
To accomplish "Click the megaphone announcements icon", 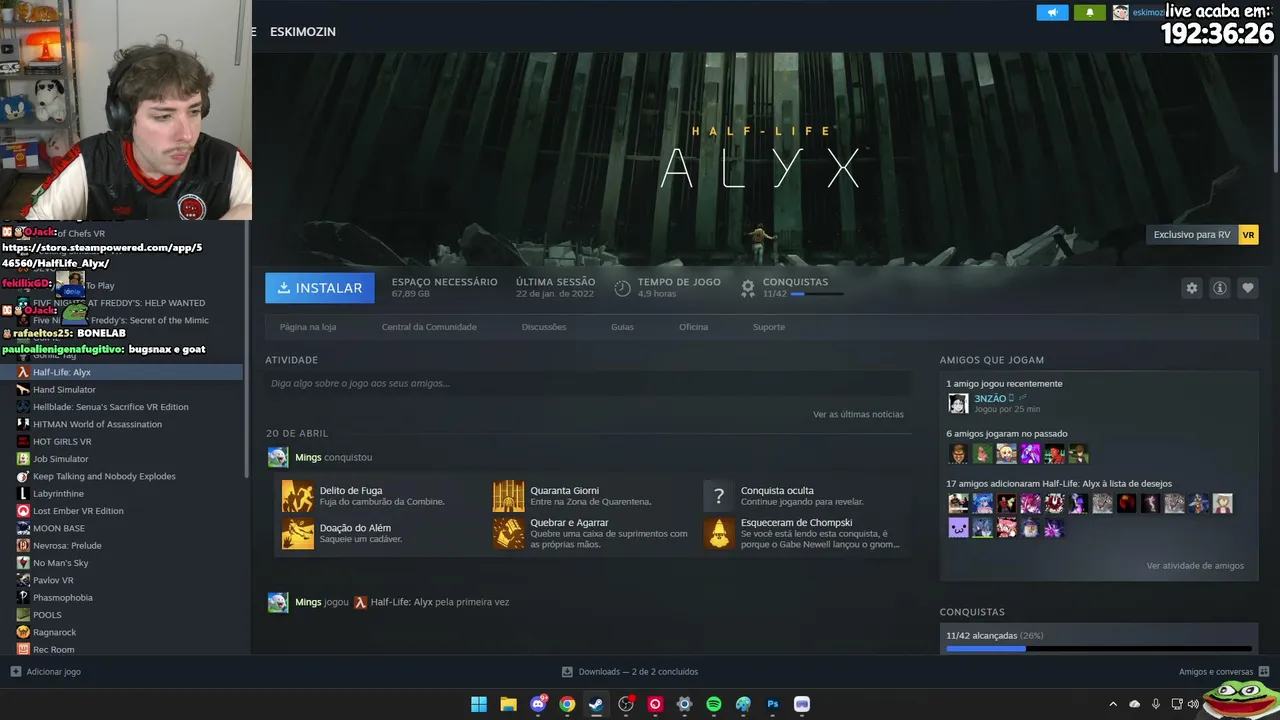I will point(1052,12).
